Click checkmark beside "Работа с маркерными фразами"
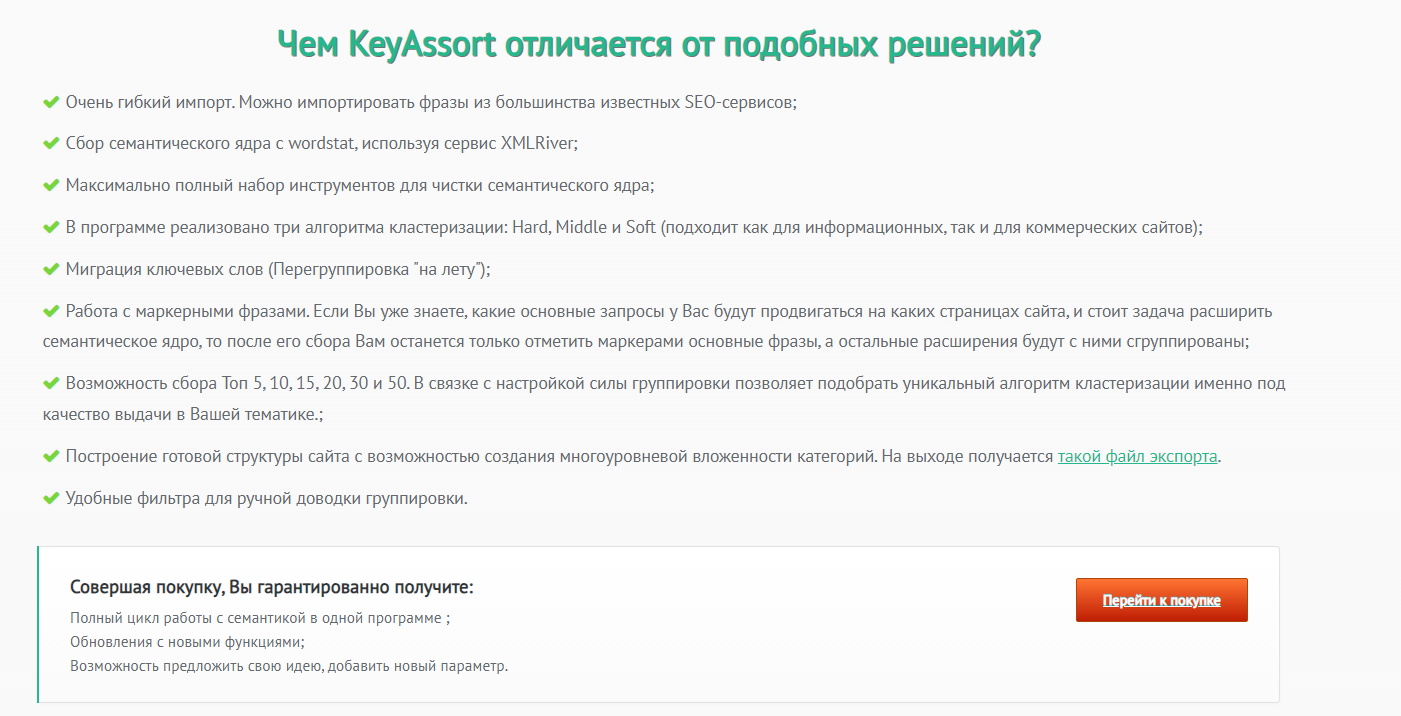The width and height of the screenshot is (1401, 716). (x=51, y=312)
